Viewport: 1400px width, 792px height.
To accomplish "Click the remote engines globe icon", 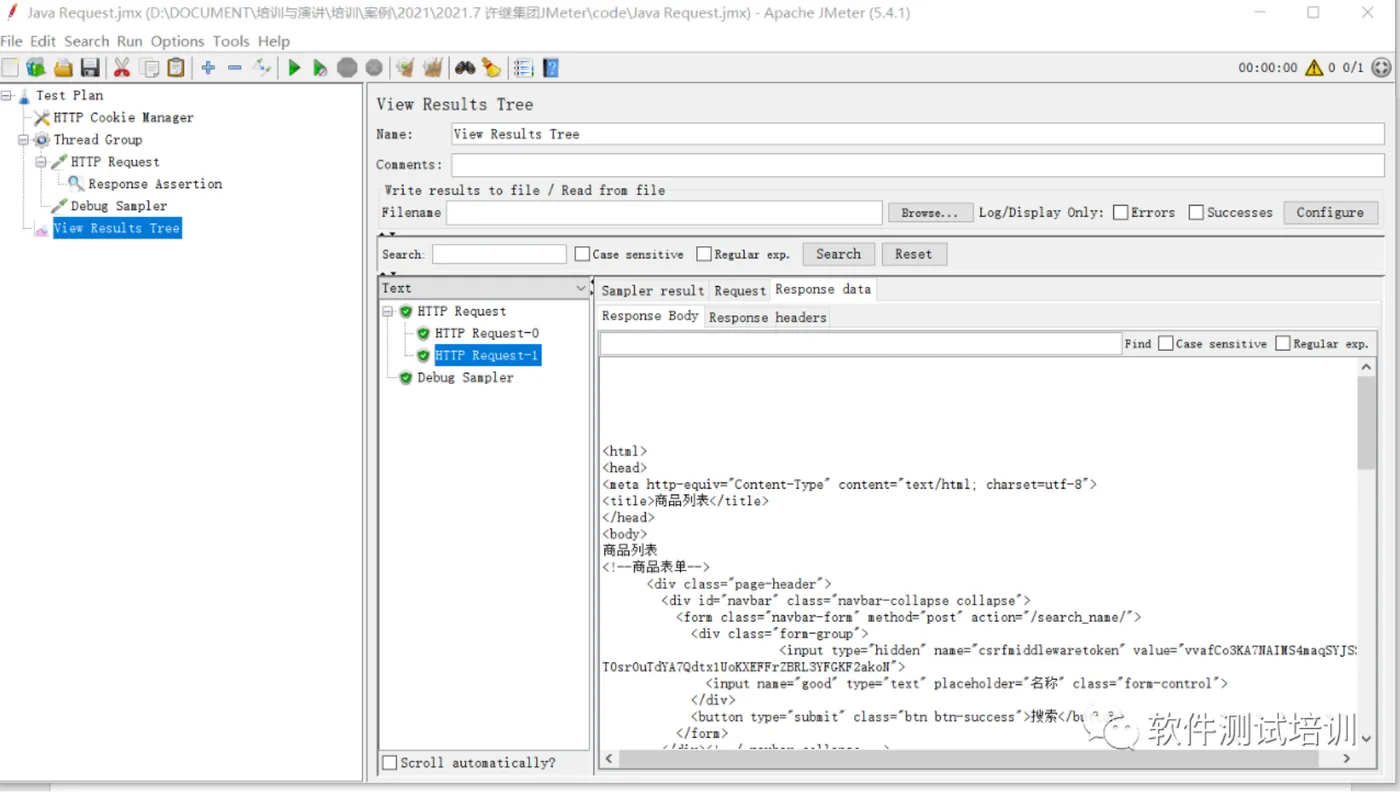I will tap(1381, 68).
